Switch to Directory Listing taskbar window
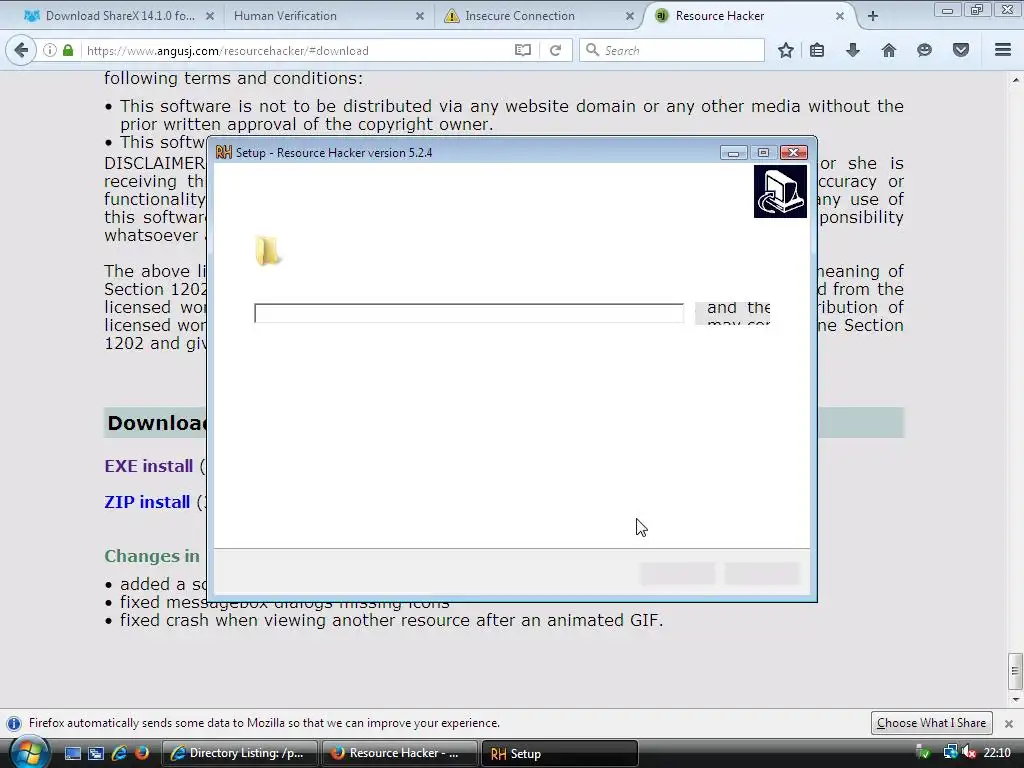The width and height of the screenshot is (1024, 768). (x=239, y=753)
